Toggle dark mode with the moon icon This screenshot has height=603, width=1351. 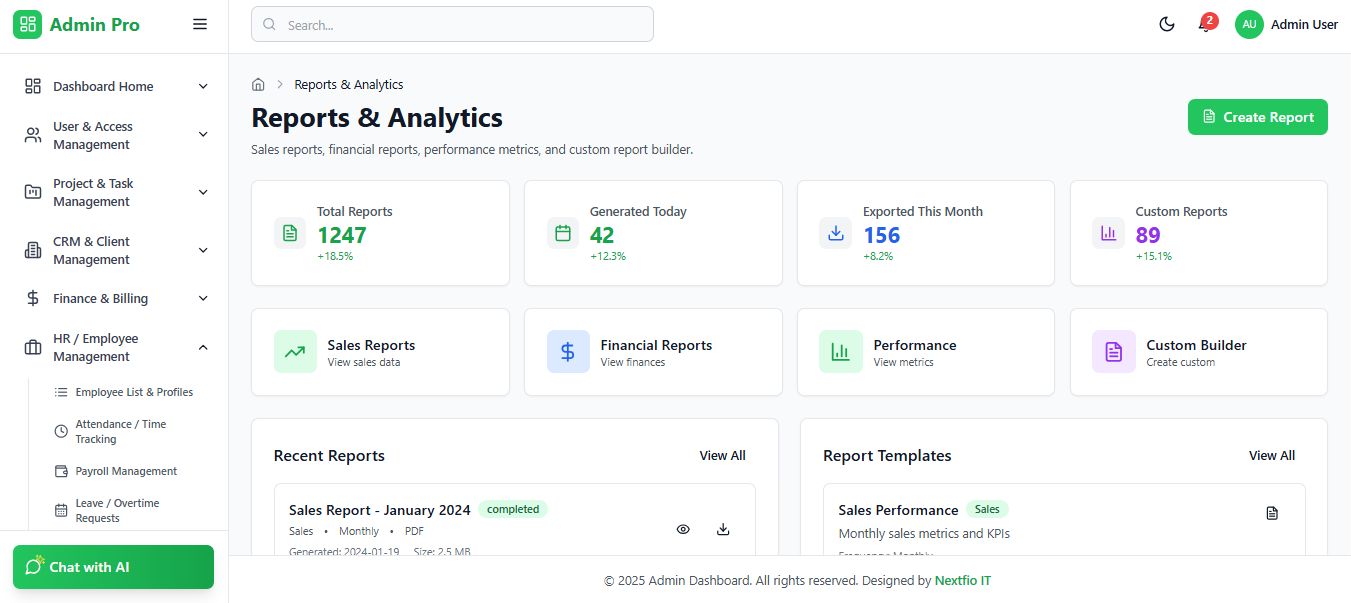(x=1166, y=25)
